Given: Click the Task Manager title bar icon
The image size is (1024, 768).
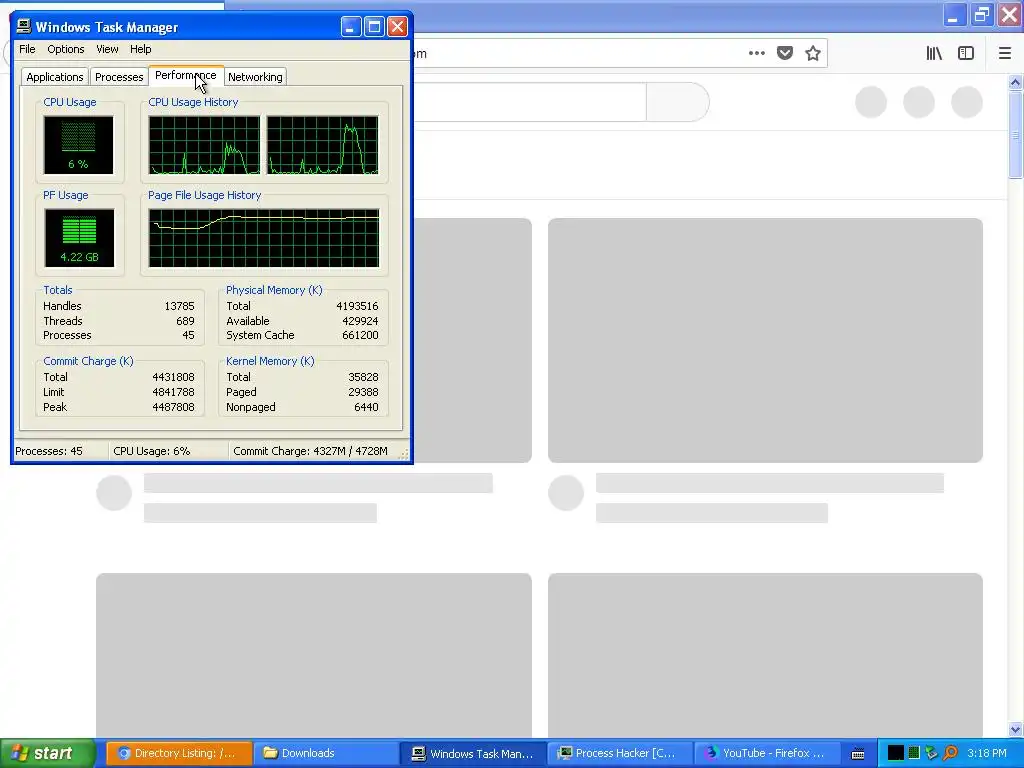Looking at the screenshot, I should point(24,26).
